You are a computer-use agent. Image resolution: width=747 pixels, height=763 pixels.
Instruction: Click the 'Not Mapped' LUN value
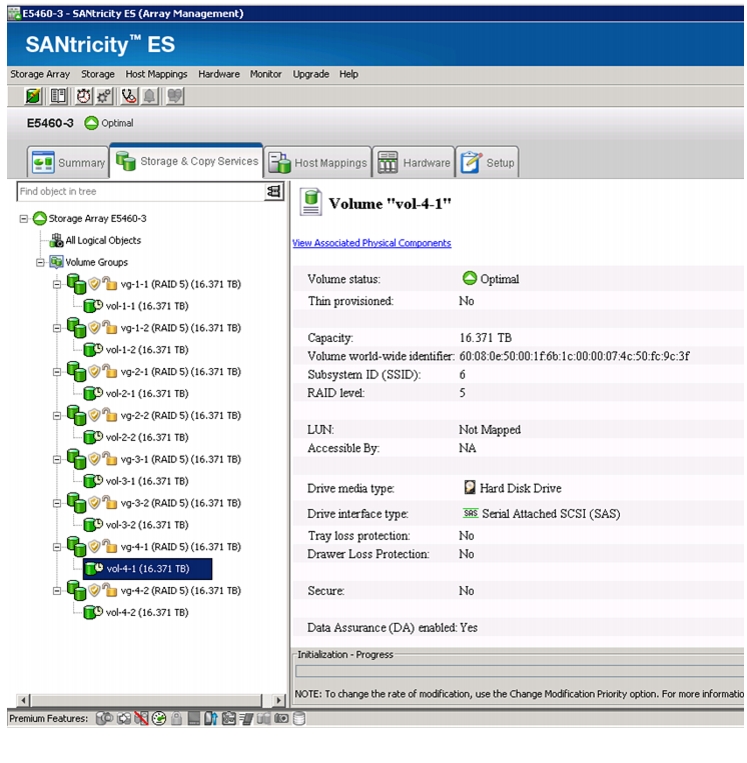tap(489, 429)
